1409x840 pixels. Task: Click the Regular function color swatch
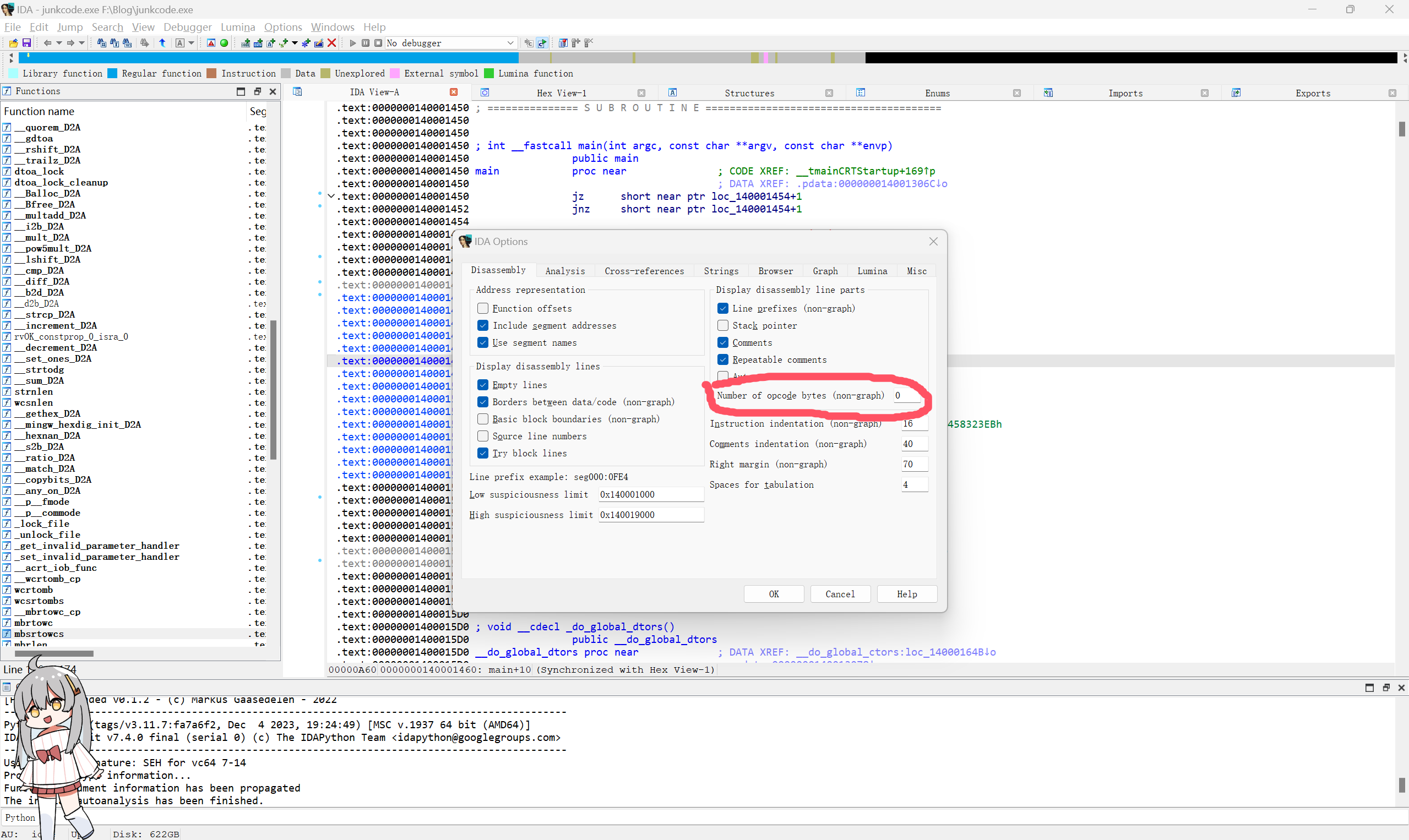point(112,74)
